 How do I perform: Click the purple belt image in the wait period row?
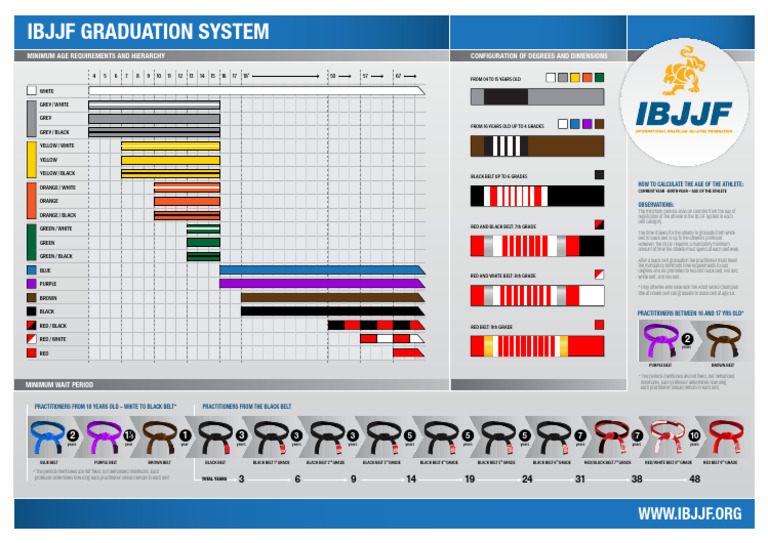(x=103, y=437)
